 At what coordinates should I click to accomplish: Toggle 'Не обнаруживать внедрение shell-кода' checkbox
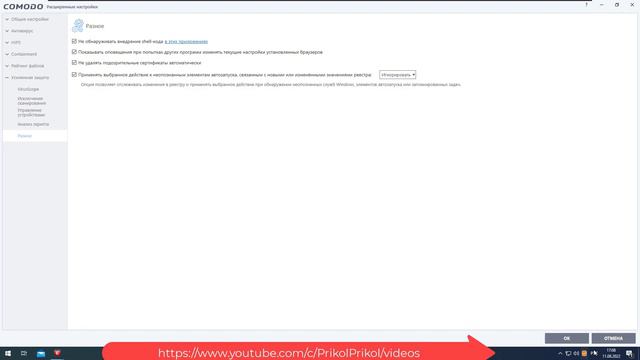(x=74, y=41)
